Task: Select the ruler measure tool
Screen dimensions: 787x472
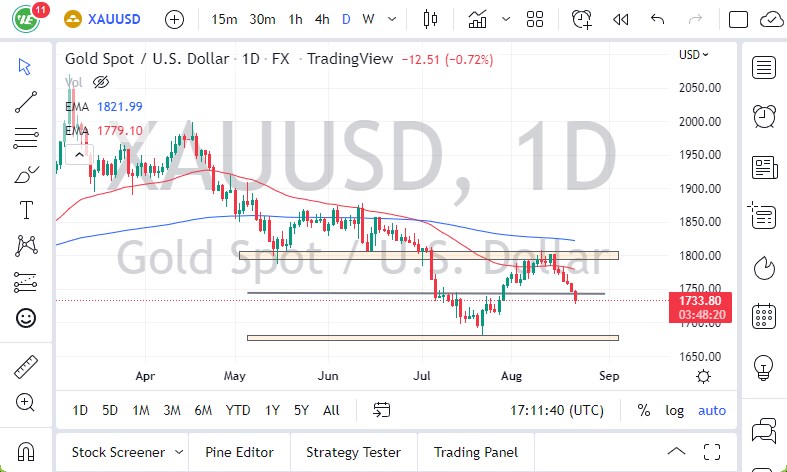Action: [x=26, y=367]
